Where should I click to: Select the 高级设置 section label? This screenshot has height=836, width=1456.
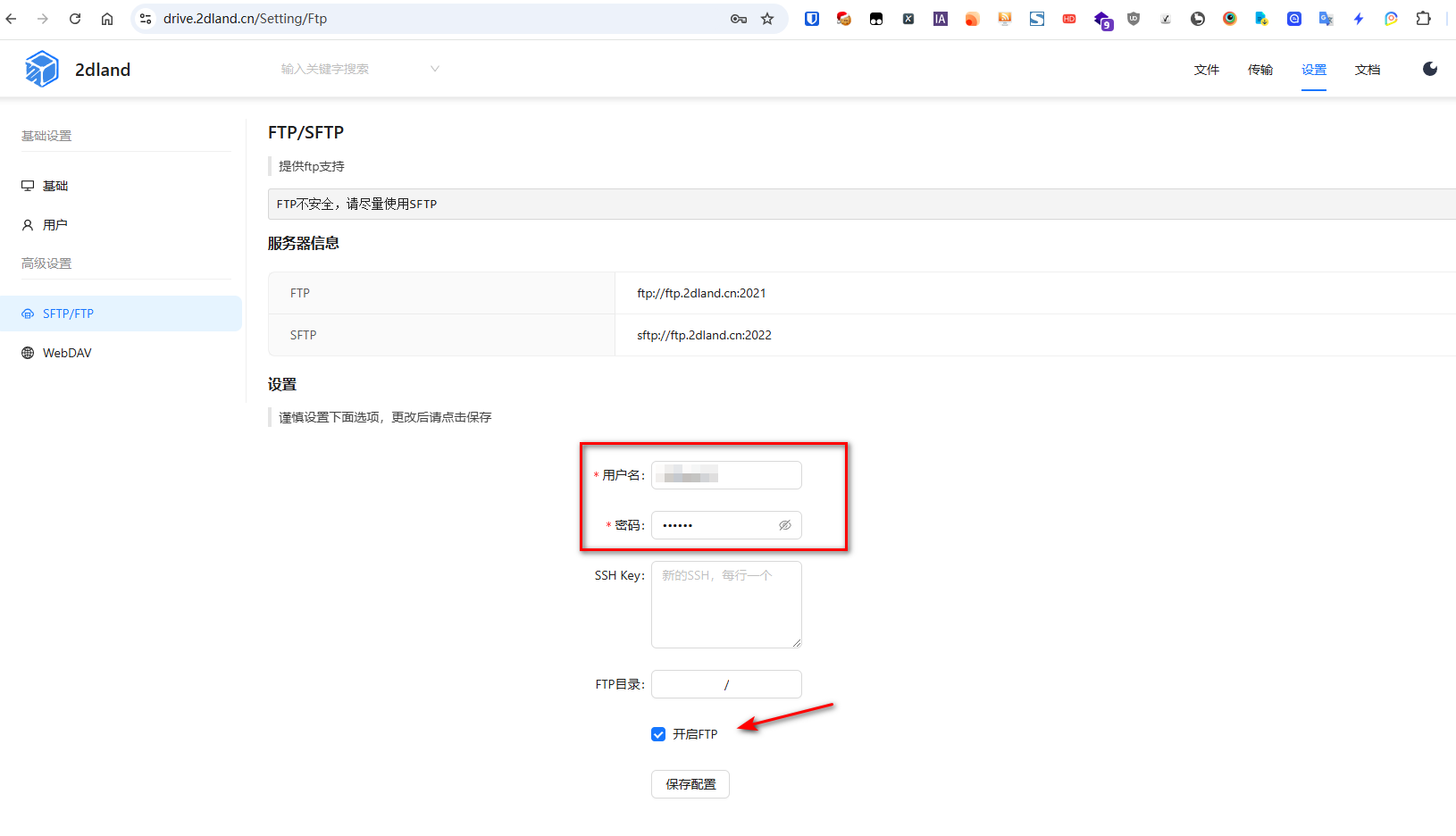coord(46,263)
